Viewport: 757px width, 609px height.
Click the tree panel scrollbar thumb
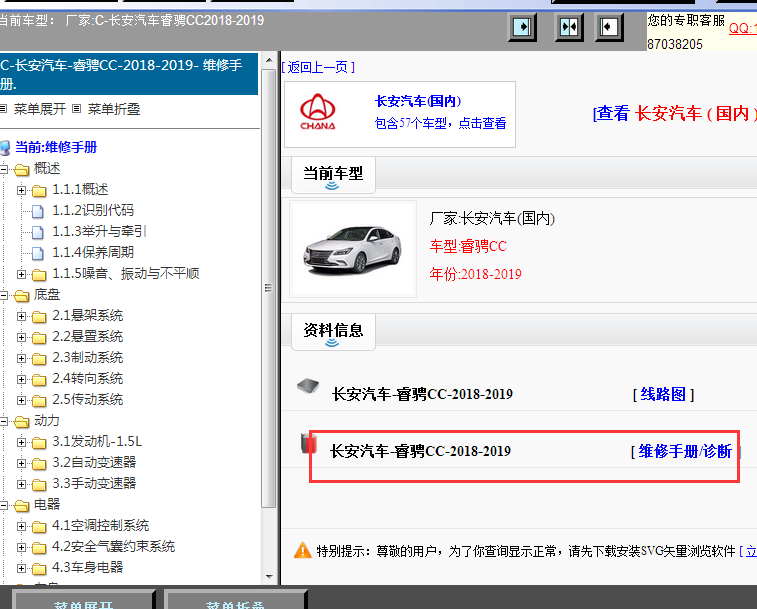tap(268, 288)
